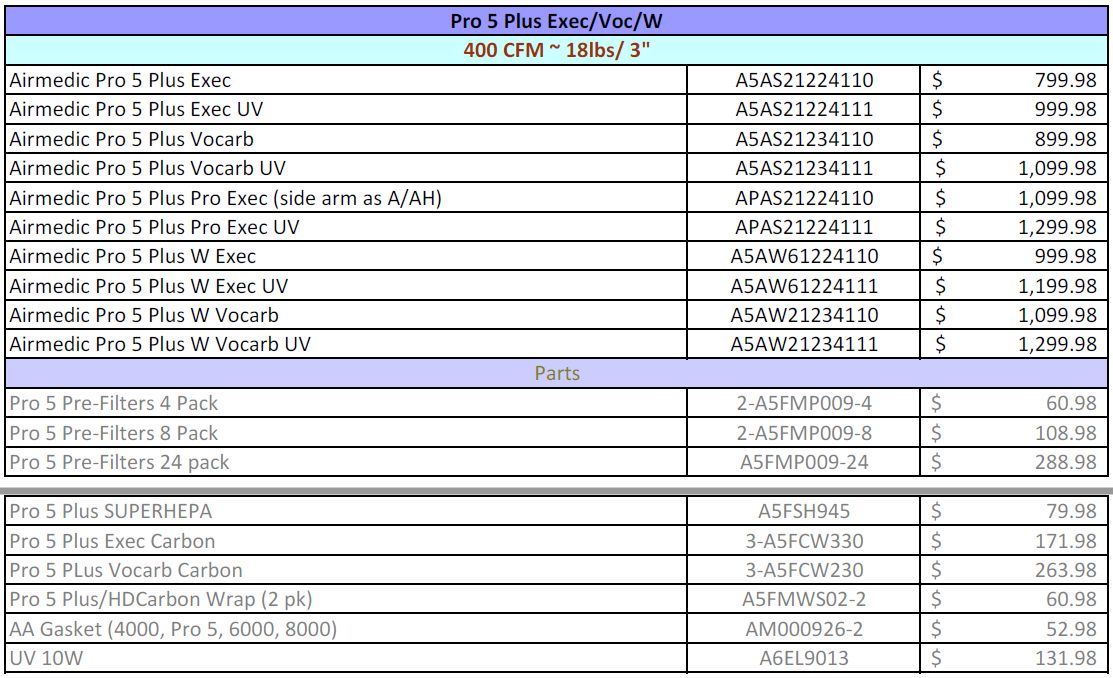
Task: Select the 171.98 price cell
Action: [x=1014, y=541]
